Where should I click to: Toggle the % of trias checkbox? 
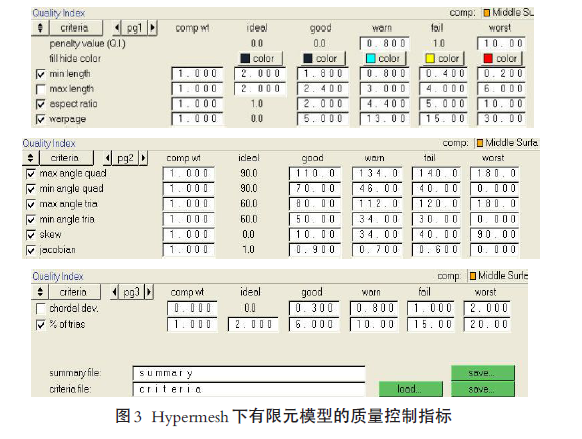(x=40, y=325)
